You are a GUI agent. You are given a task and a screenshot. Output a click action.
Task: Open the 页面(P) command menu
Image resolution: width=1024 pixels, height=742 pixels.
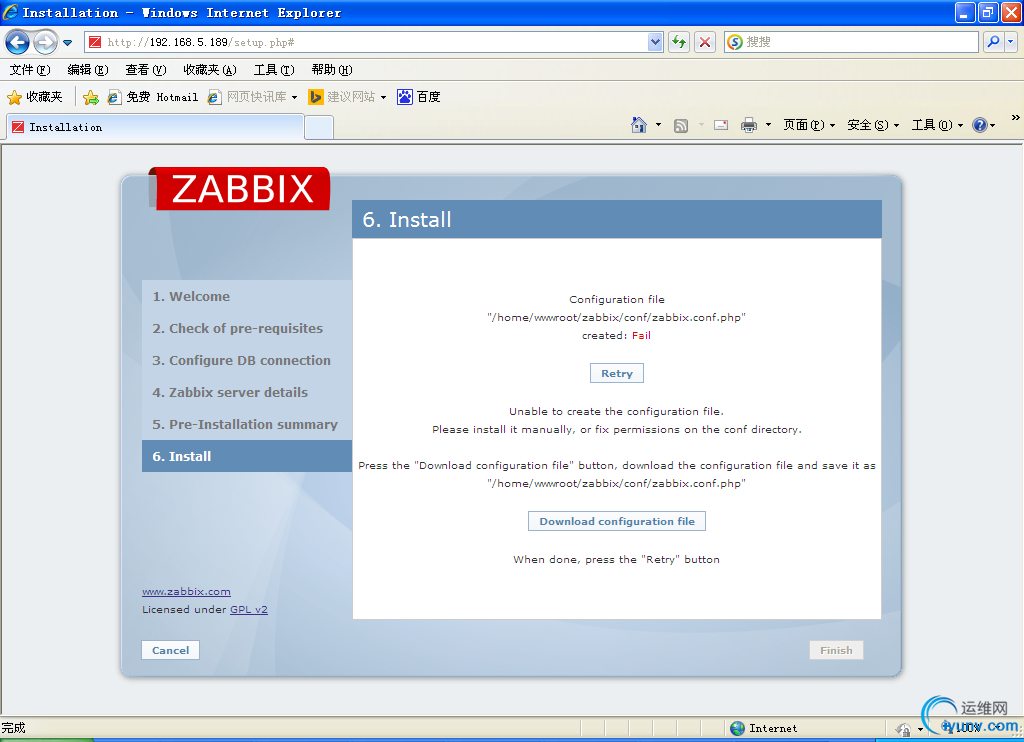tap(809, 125)
